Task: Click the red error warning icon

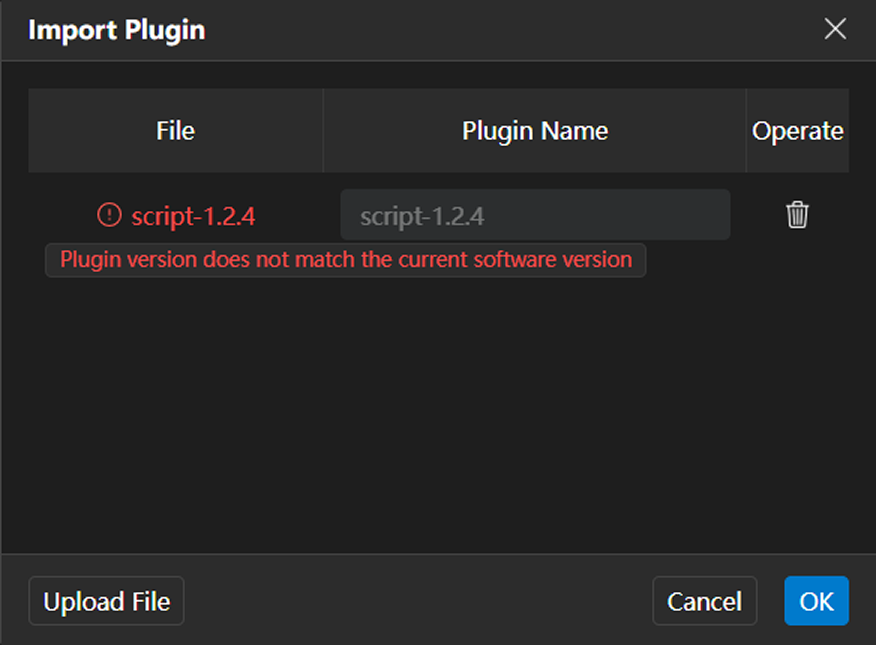Action: [108, 215]
